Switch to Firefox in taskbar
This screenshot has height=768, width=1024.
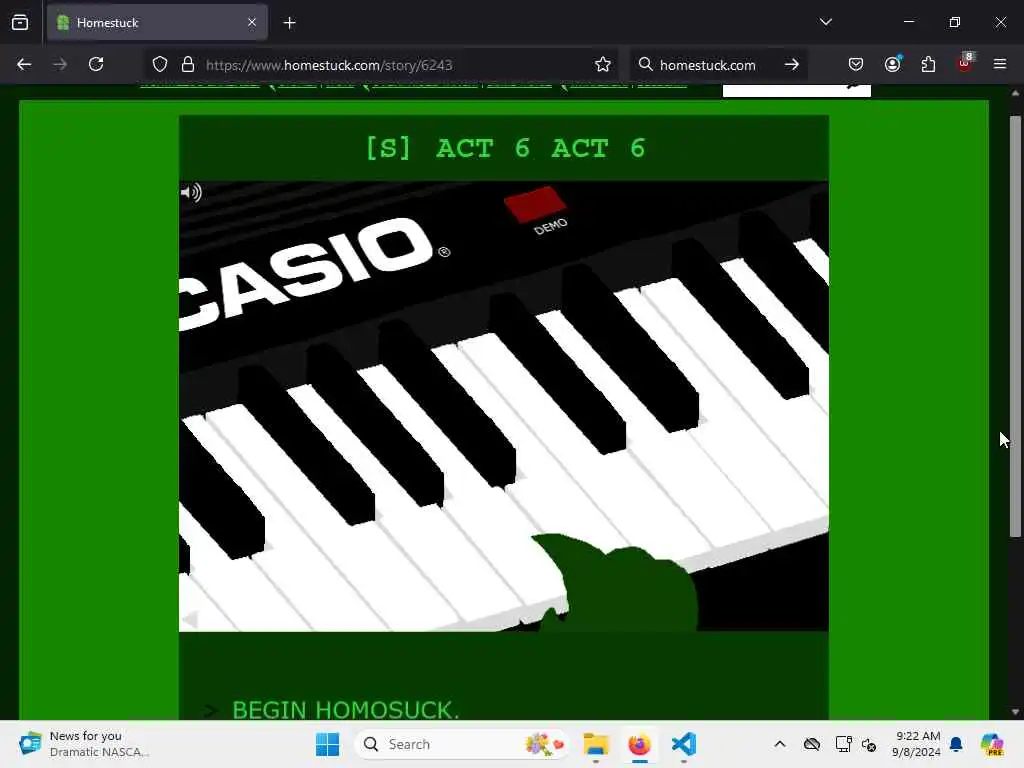(639, 744)
